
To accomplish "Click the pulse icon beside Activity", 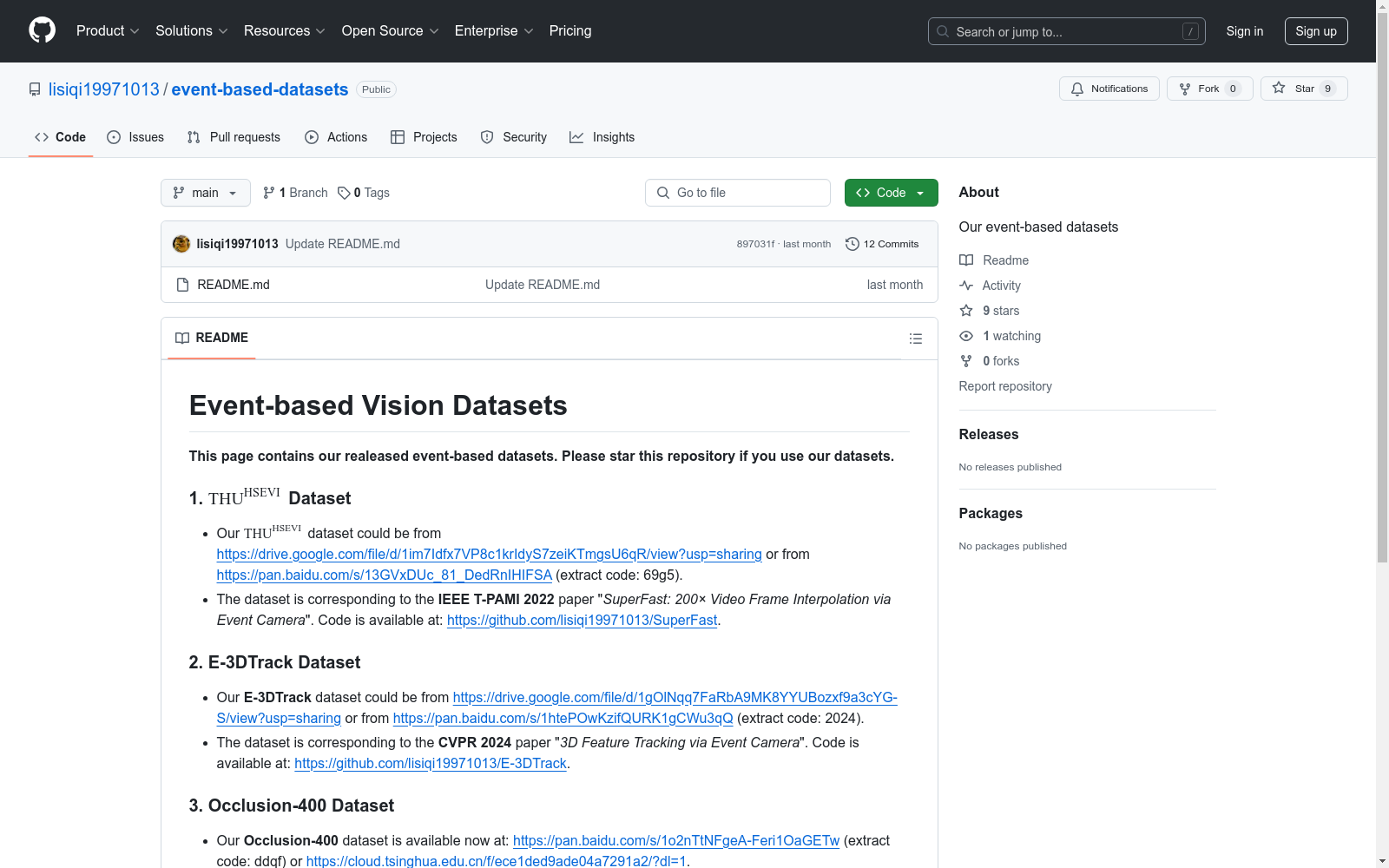I will click(x=966, y=286).
